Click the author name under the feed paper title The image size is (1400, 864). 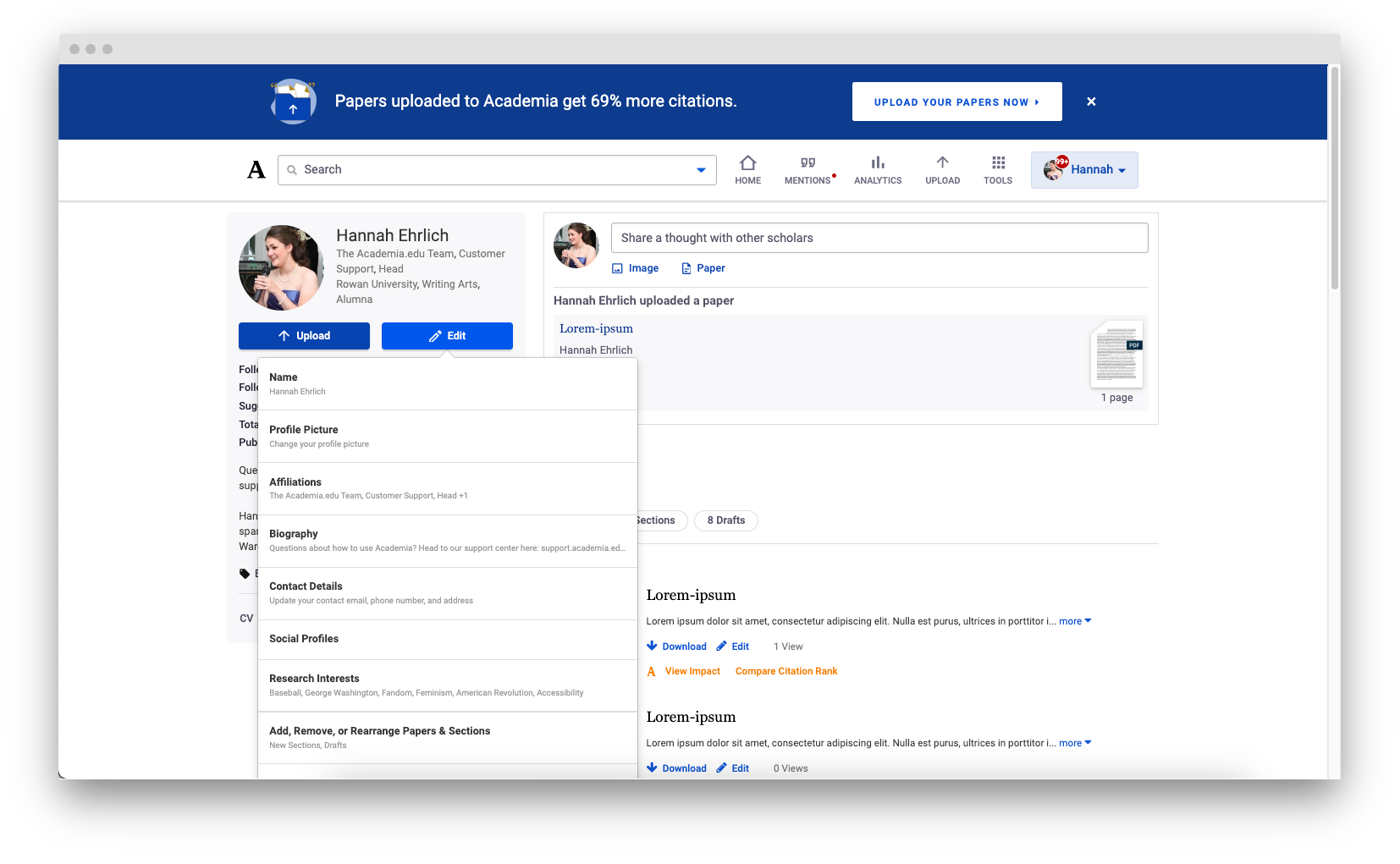pos(596,350)
